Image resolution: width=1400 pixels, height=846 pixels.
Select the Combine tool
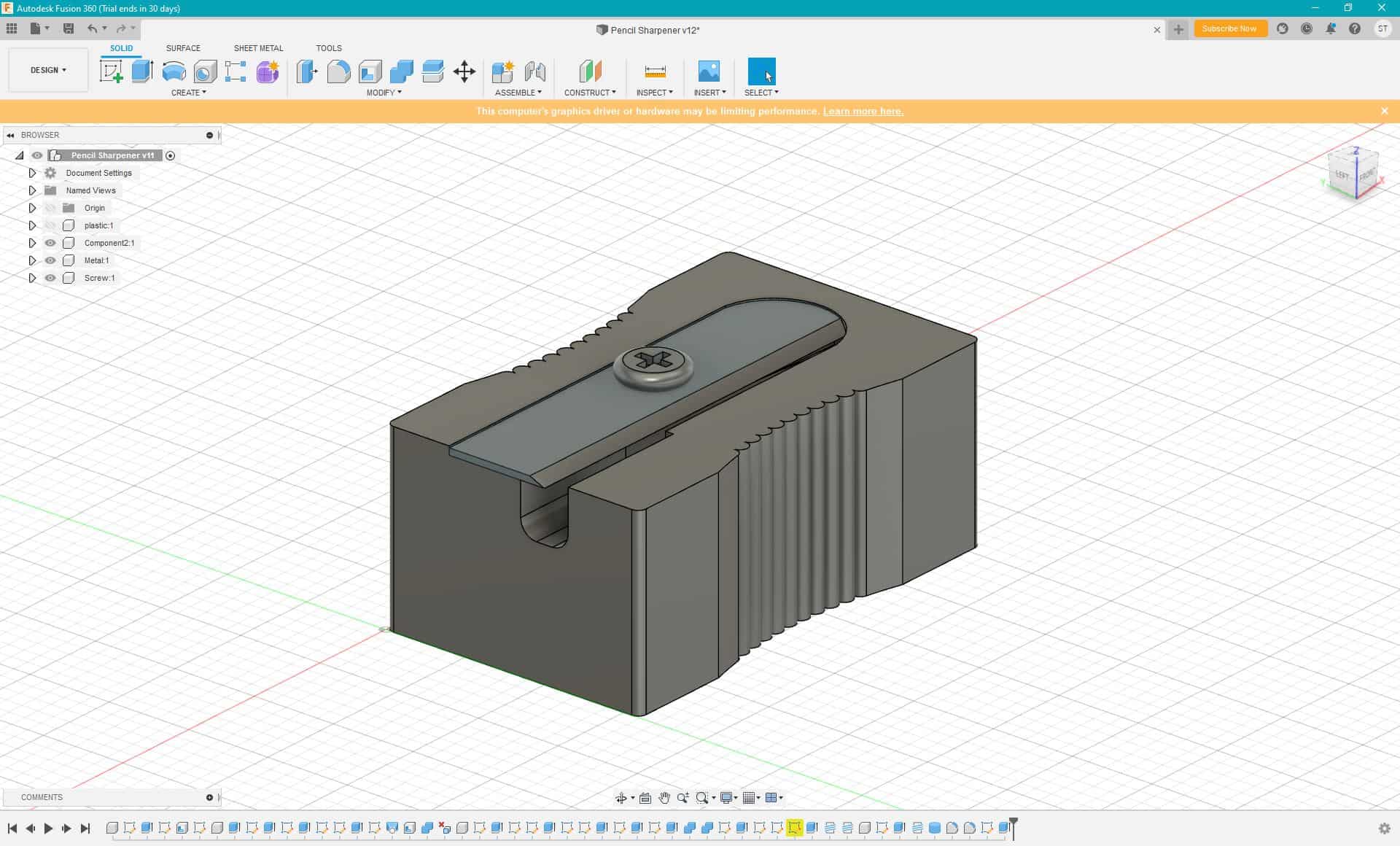click(x=401, y=71)
